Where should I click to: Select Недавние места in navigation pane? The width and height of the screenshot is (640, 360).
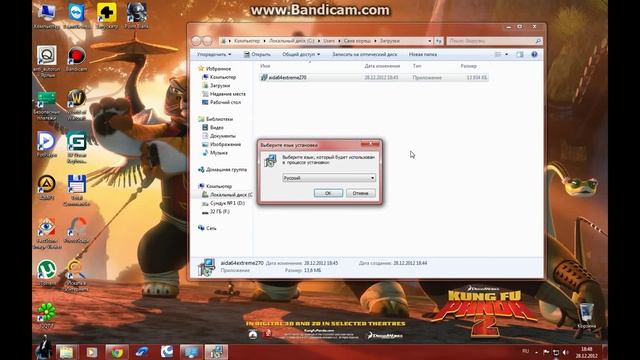tap(224, 94)
